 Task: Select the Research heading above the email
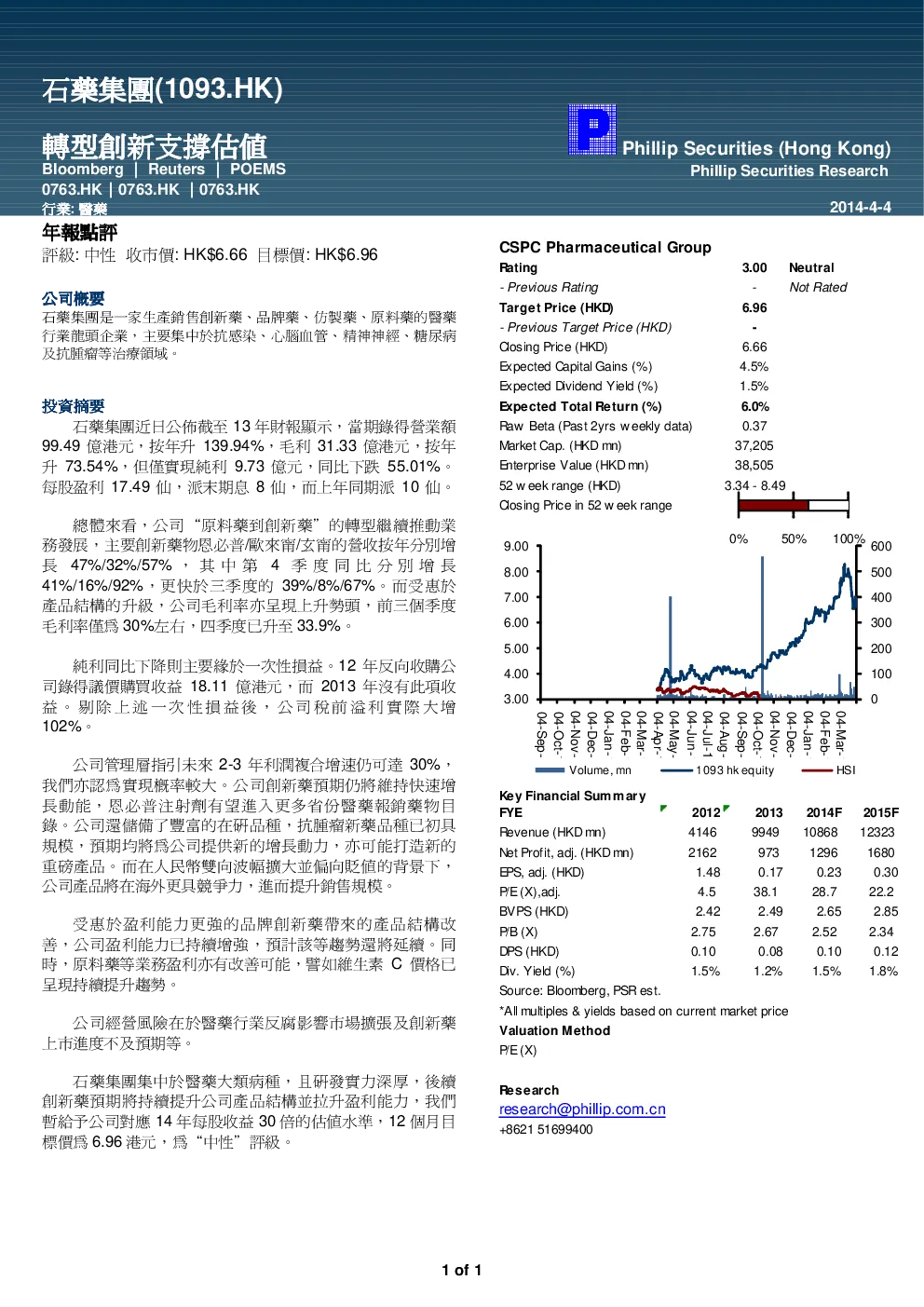(529, 1090)
